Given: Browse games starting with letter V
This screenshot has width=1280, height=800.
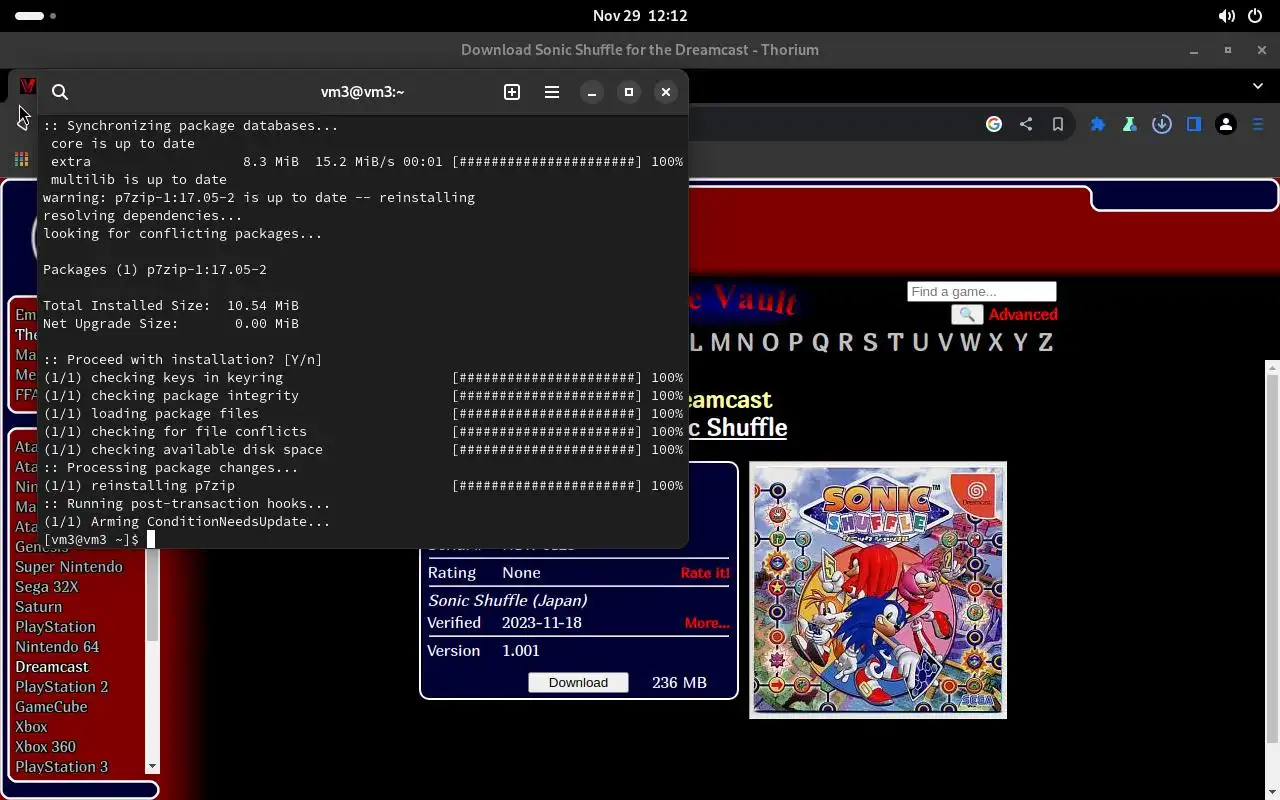Looking at the screenshot, I should click(944, 343).
